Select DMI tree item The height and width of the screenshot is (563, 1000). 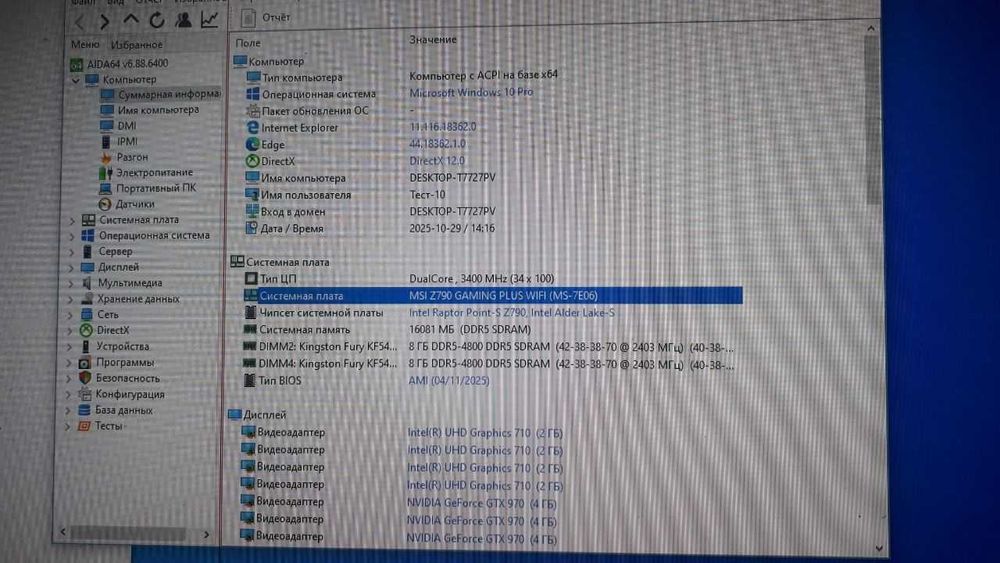click(119, 126)
